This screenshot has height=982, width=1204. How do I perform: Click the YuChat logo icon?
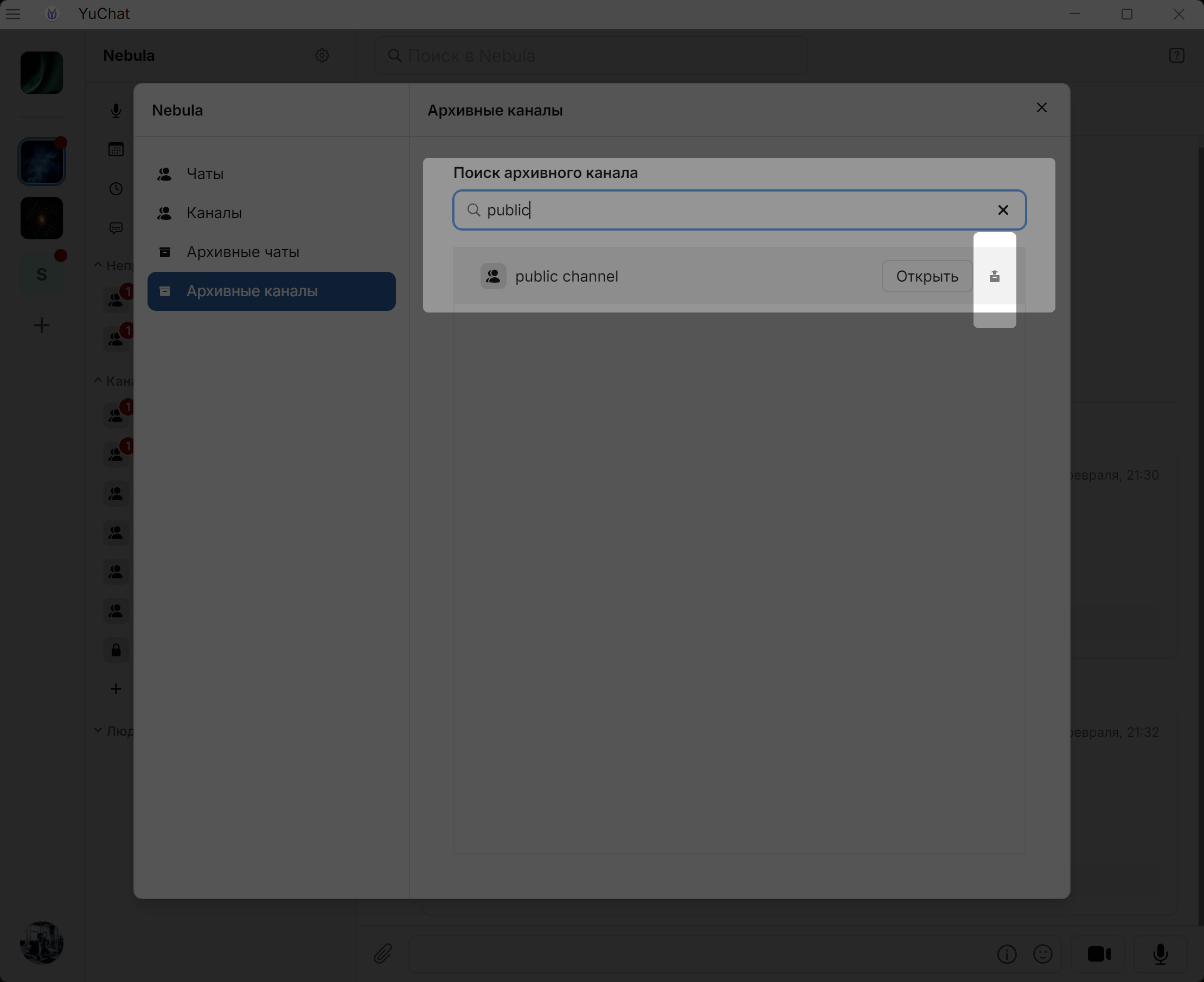tap(52, 14)
